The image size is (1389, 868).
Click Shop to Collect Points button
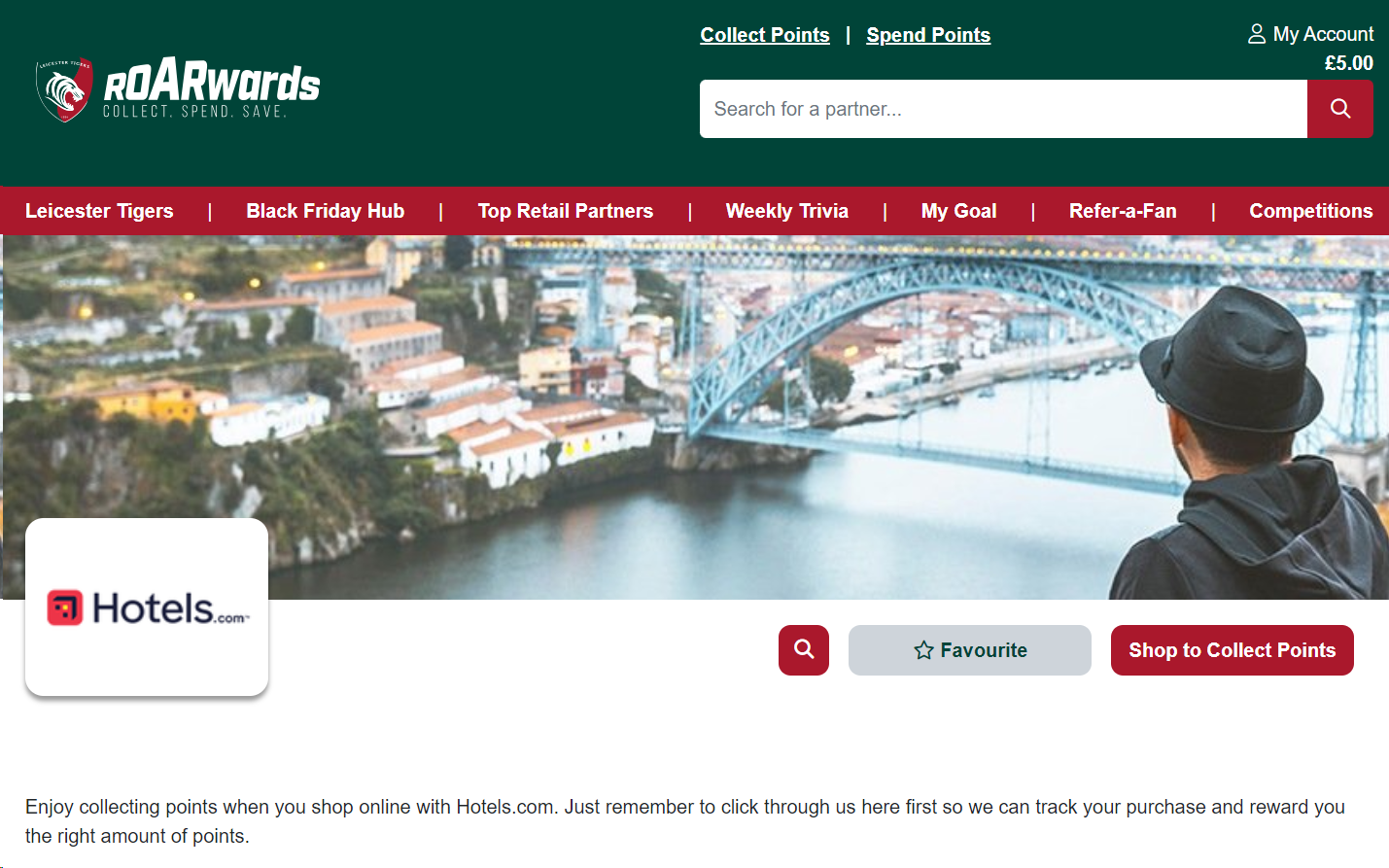pos(1233,650)
